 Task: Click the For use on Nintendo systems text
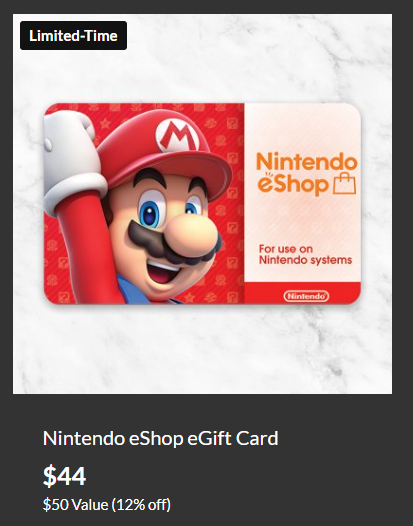point(305,255)
